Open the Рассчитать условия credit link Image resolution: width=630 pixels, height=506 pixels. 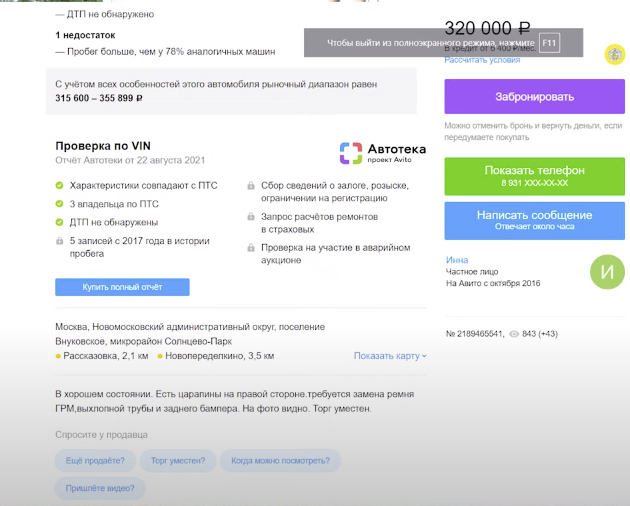click(x=482, y=60)
